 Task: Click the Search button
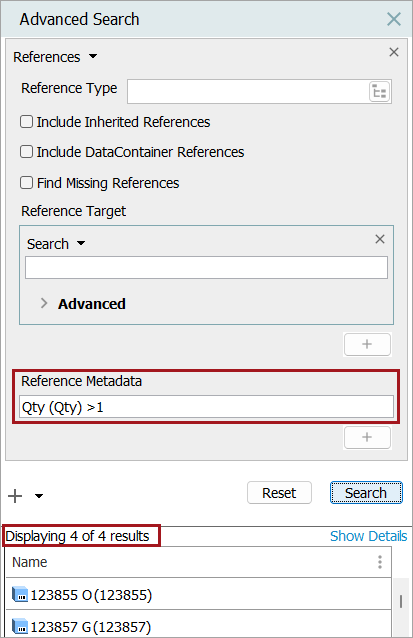click(x=366, y=493)
